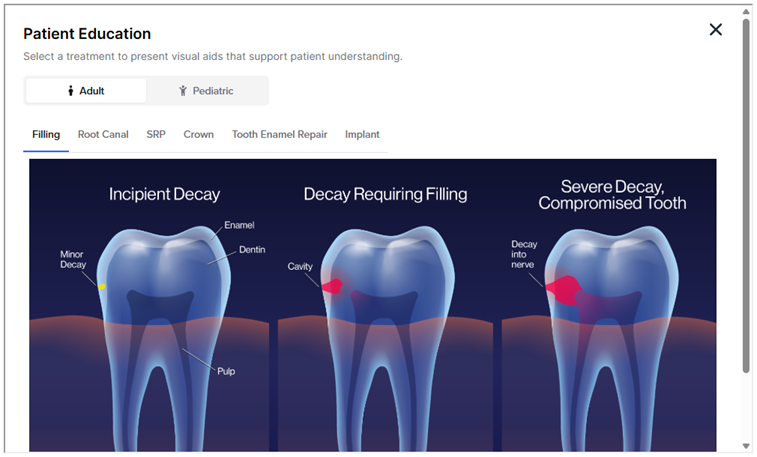Select the SRP tab

[156, 134]
